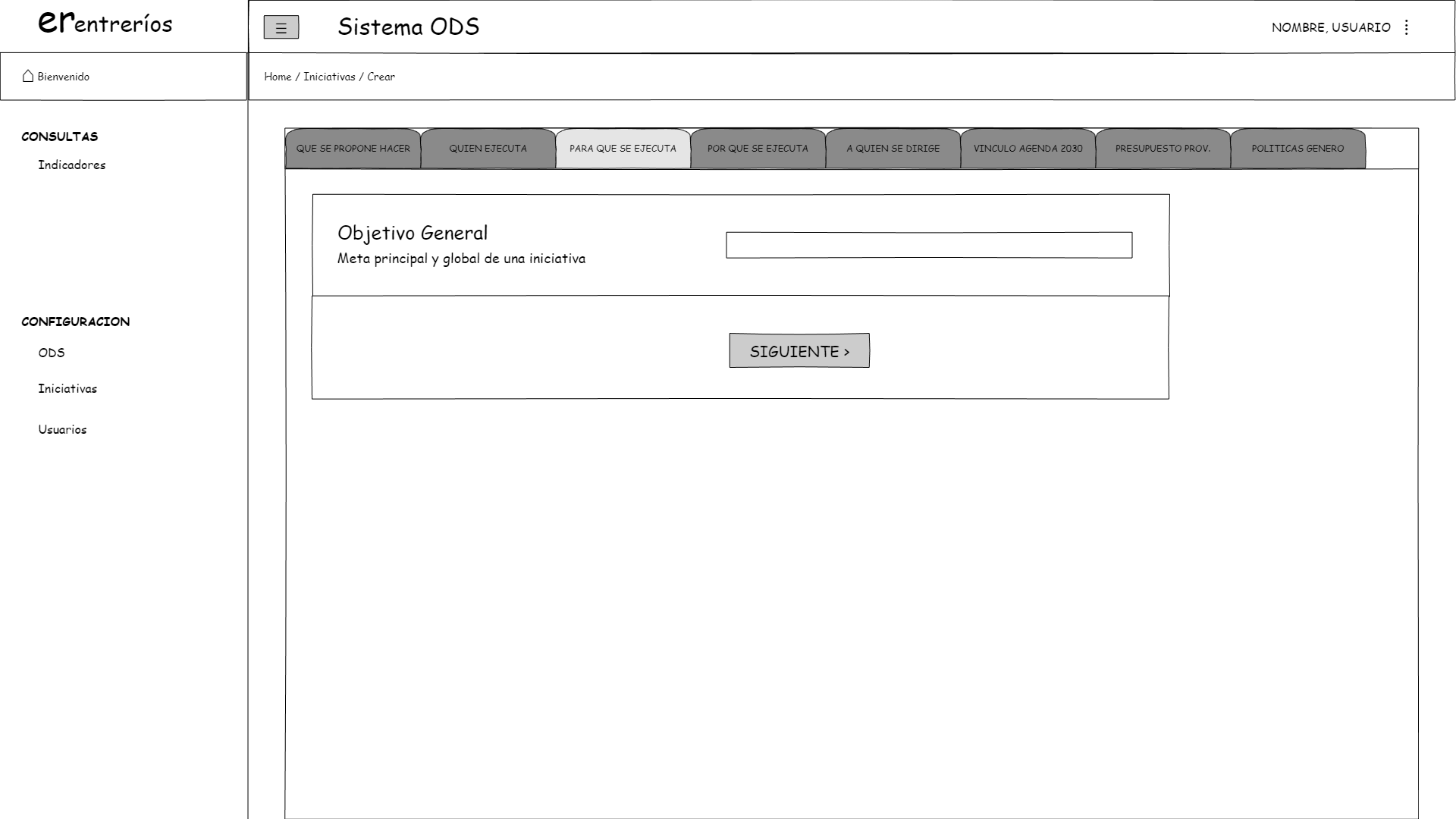The image size is (1456, 819).
Task: Select the PARA QUE SE EJECUTA tab
Action: 623,149
